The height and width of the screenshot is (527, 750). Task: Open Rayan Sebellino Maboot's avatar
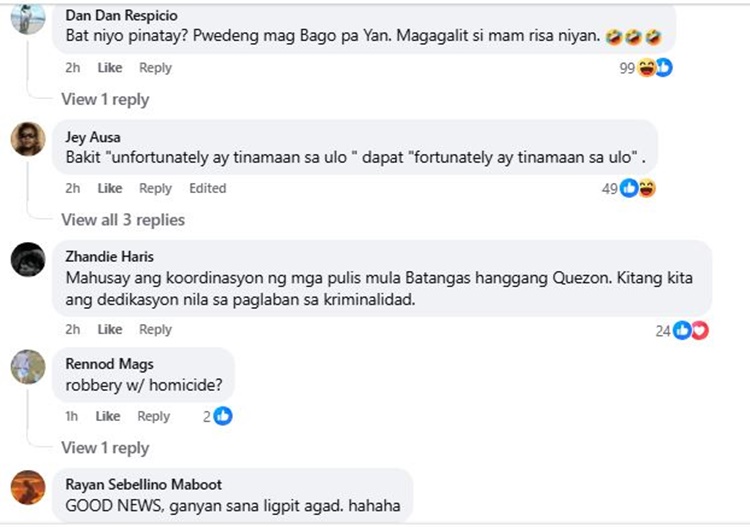[28, 487]
